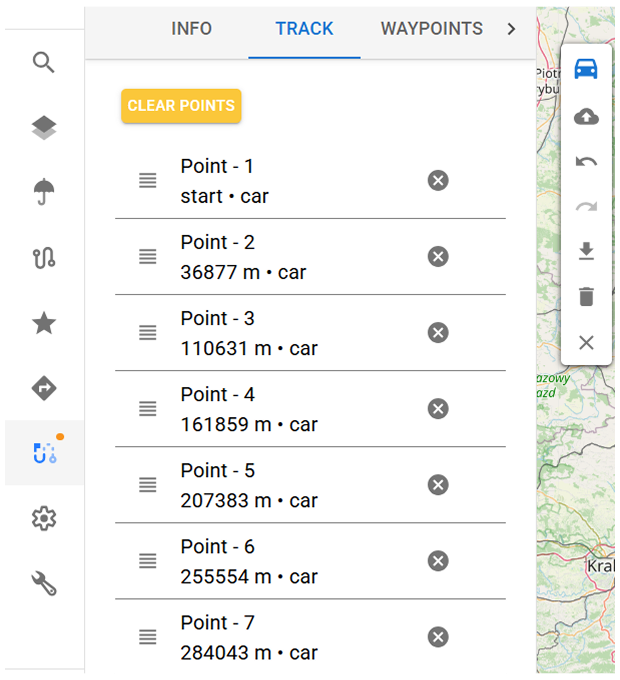Click the drag handle of Point - 5
The height and width of the screenshot is (680, 620).
[148, 484]
